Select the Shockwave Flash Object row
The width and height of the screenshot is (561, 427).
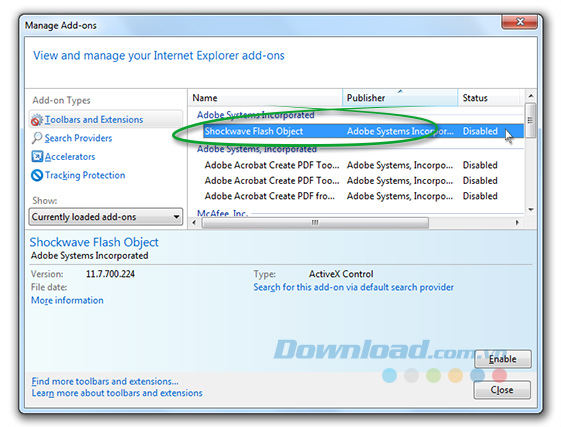pyautogui.click(x=363, y=131)
